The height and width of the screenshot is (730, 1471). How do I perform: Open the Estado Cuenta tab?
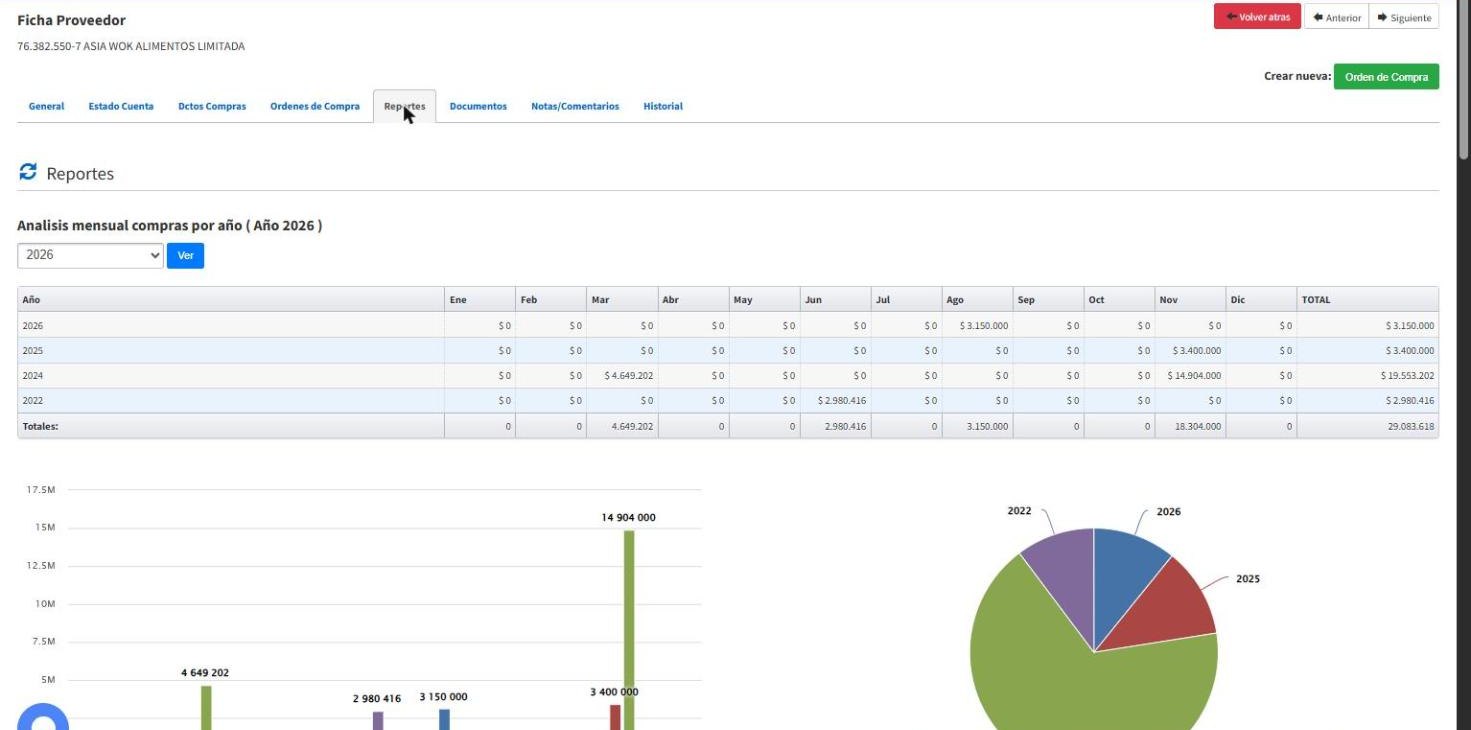click(121, 106)
